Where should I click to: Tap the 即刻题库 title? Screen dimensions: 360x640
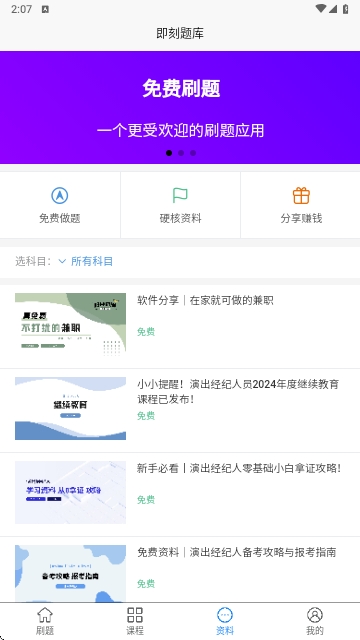[180, 33]
